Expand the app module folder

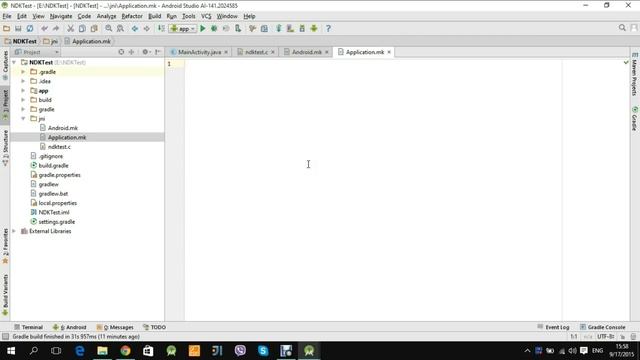point(23,91)
